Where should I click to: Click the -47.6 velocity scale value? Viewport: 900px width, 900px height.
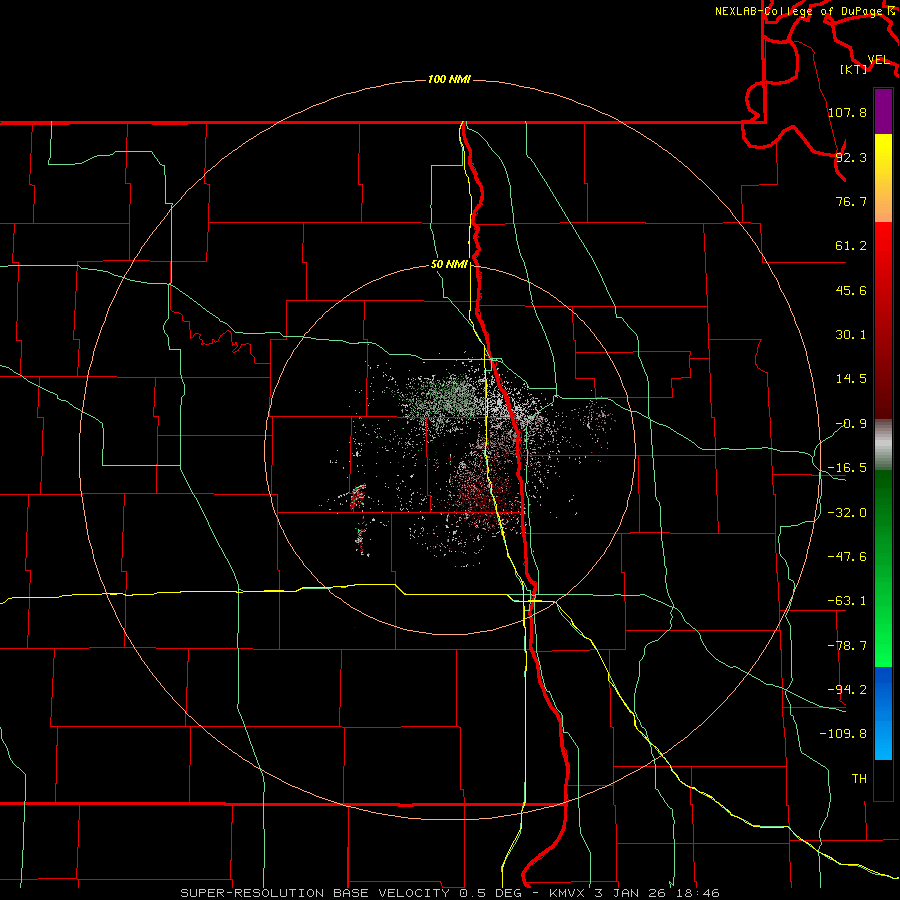point(847,557)
